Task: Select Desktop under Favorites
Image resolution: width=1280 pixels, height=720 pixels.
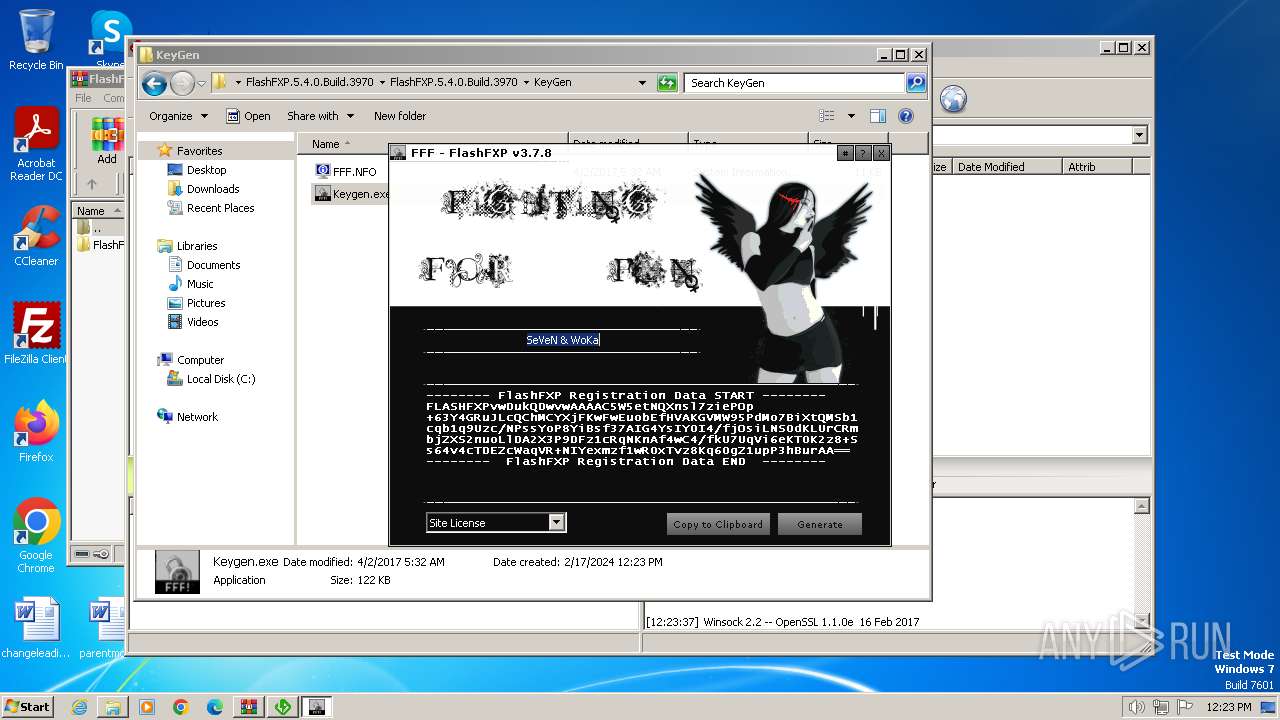Action: coord(206,170)
